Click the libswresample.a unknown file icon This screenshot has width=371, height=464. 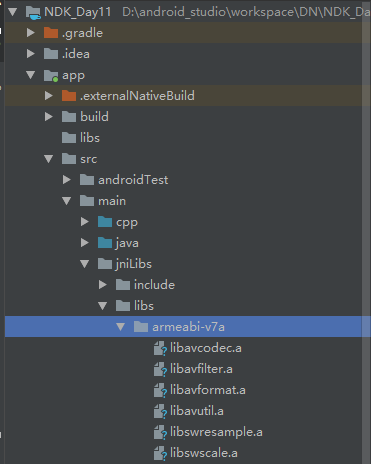[160, 432]
